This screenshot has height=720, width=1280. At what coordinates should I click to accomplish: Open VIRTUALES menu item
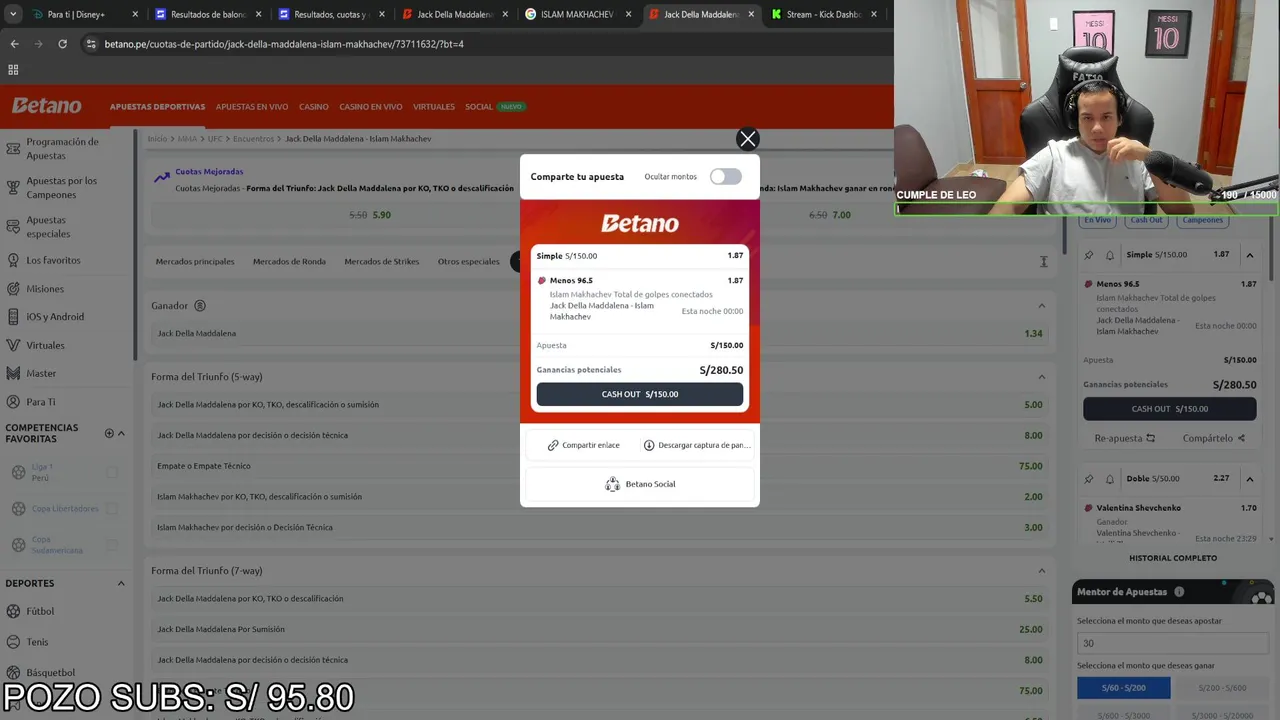[434, 107]
